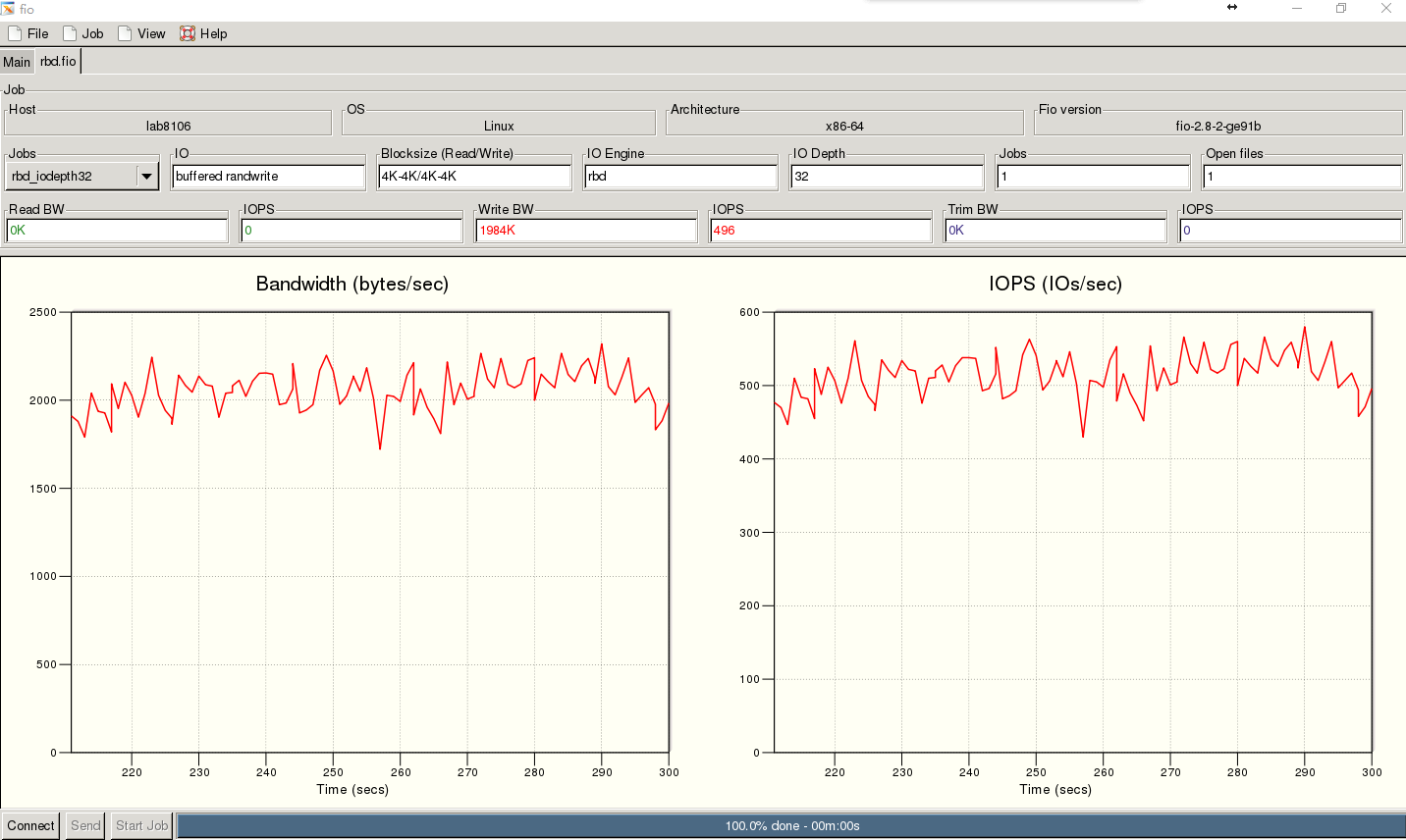Click the View menu page icon
This screenshot has height=840, width=1406.
pyautogui.click(x=125, y=33)
